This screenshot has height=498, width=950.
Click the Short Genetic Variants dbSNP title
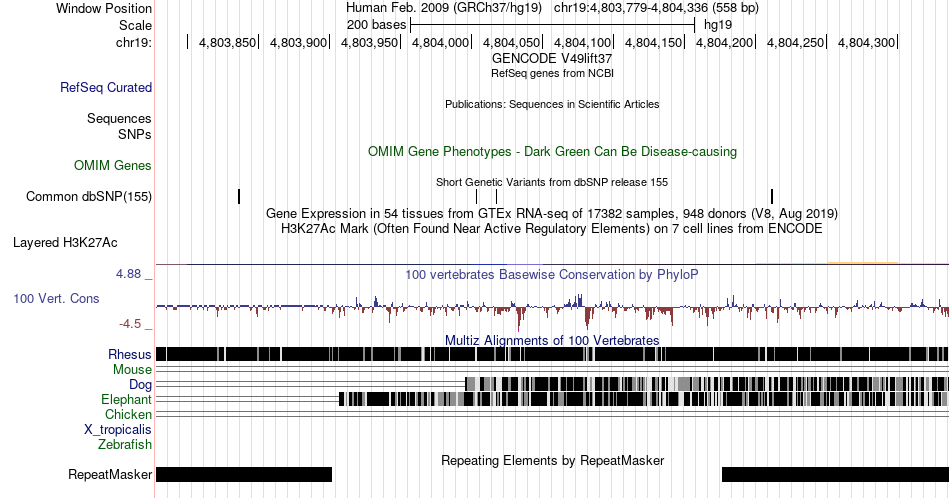pyautogui.click(x=552, y=182)
